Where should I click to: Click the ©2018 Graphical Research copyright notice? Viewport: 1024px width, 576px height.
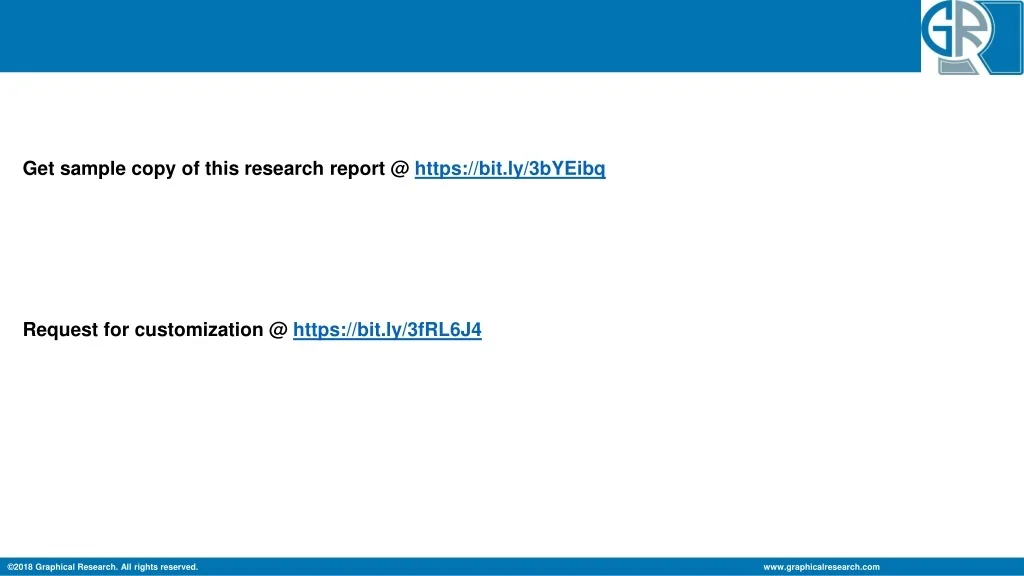click(102, 567)
